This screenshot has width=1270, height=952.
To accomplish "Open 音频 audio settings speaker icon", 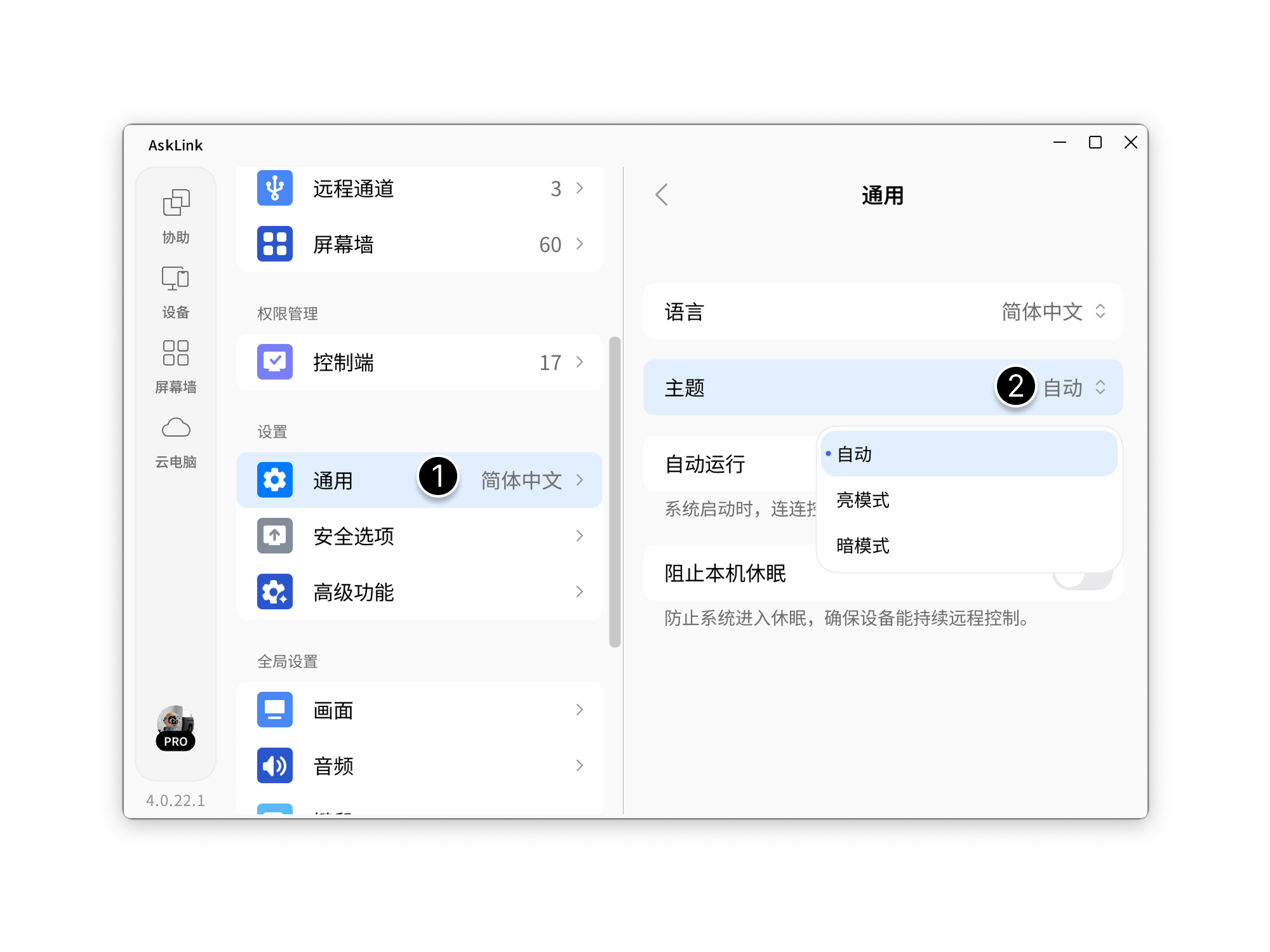I will tap(274, 765).
